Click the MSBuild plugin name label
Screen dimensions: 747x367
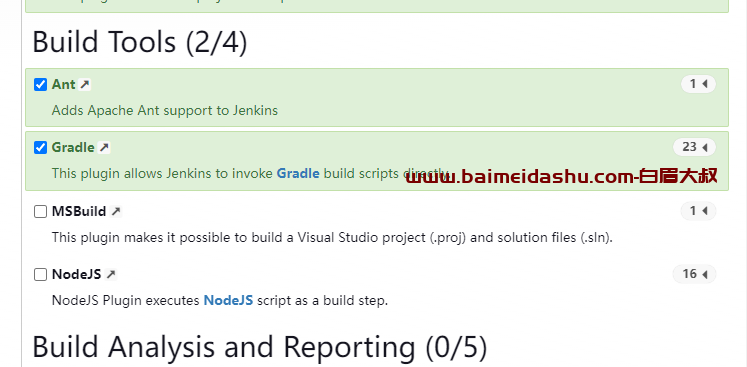tap(79, 211)
